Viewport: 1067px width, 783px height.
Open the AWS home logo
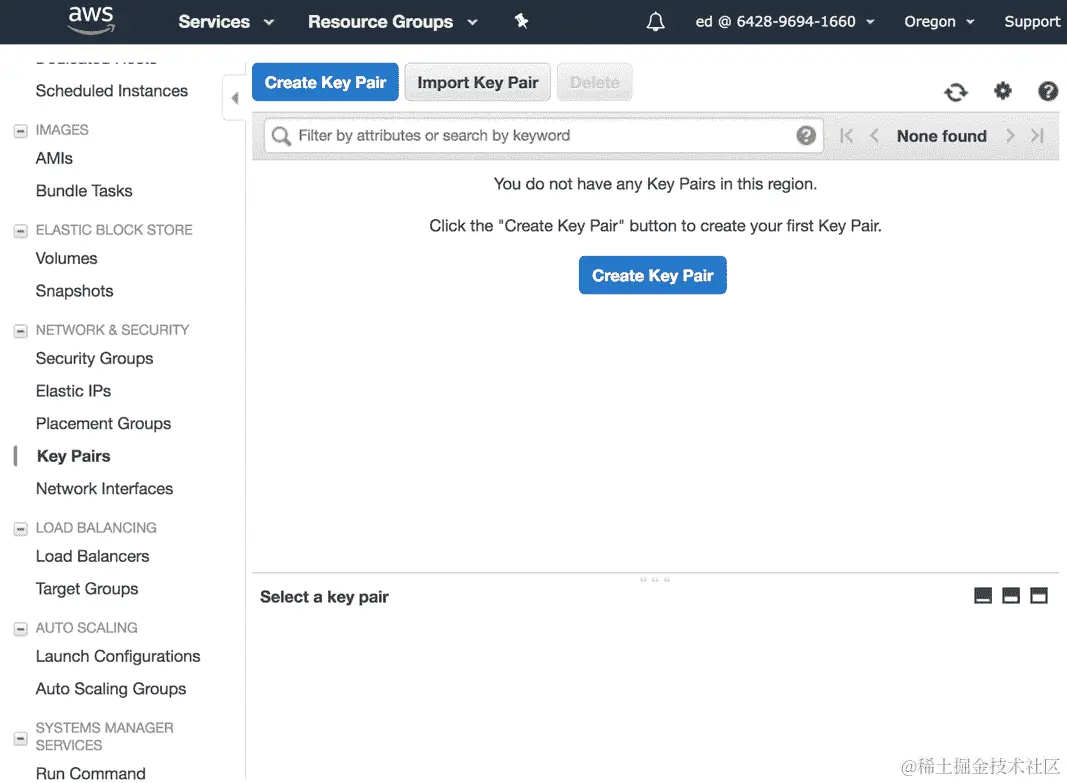tap(91, 20)
